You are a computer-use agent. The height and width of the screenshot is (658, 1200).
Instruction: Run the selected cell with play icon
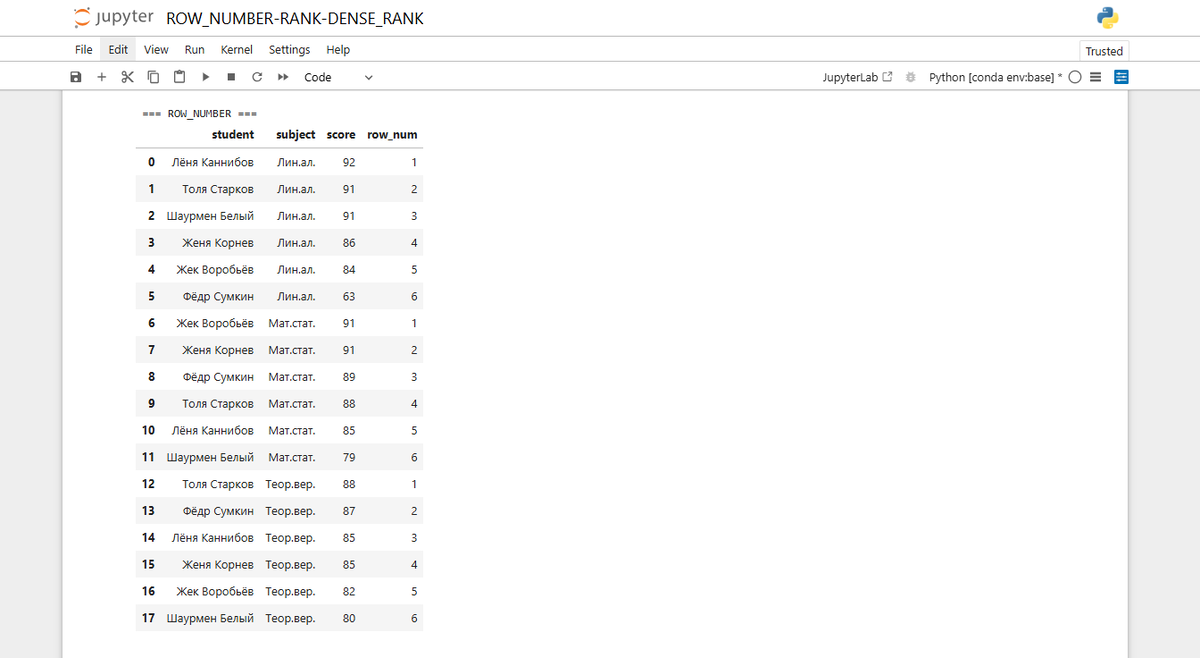coord(205,77)
